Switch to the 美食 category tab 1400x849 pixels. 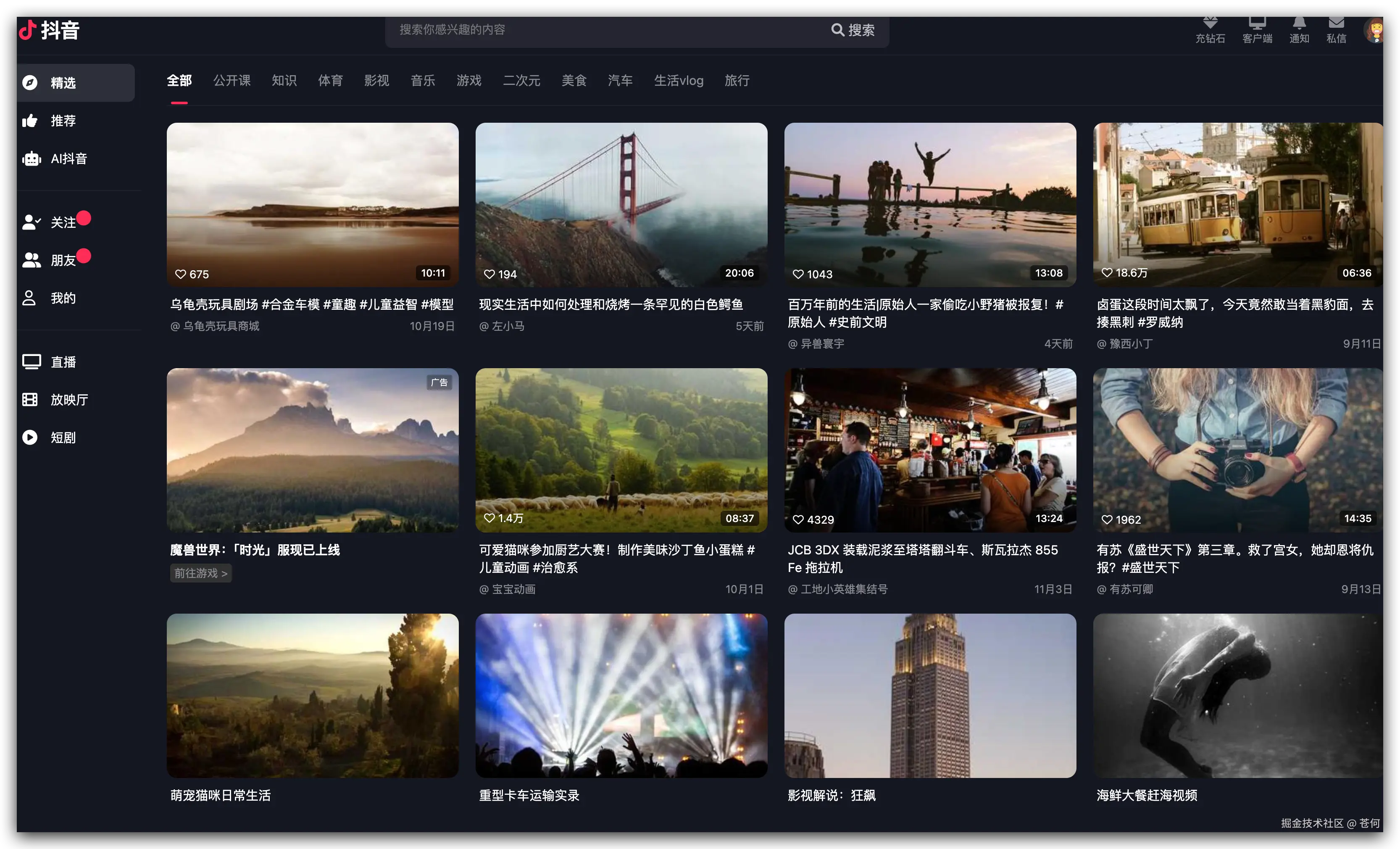point(574,81)
